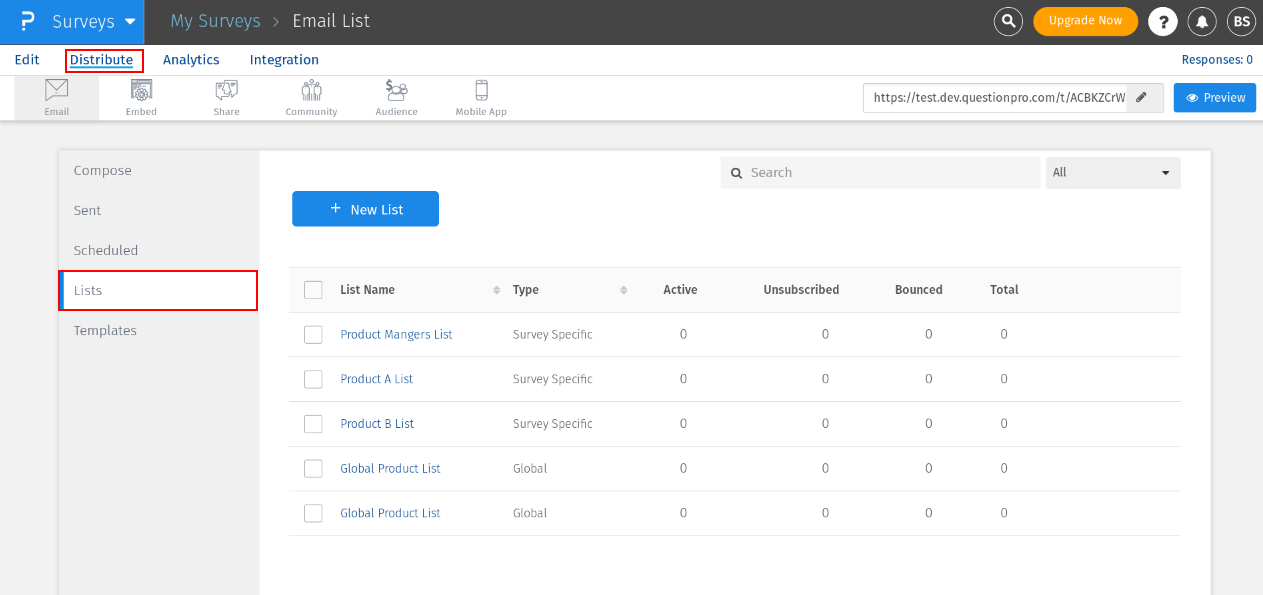1263x595 pixels.
Task: Toggle the select-all checkbox in table header
Action: click(313, 290)
